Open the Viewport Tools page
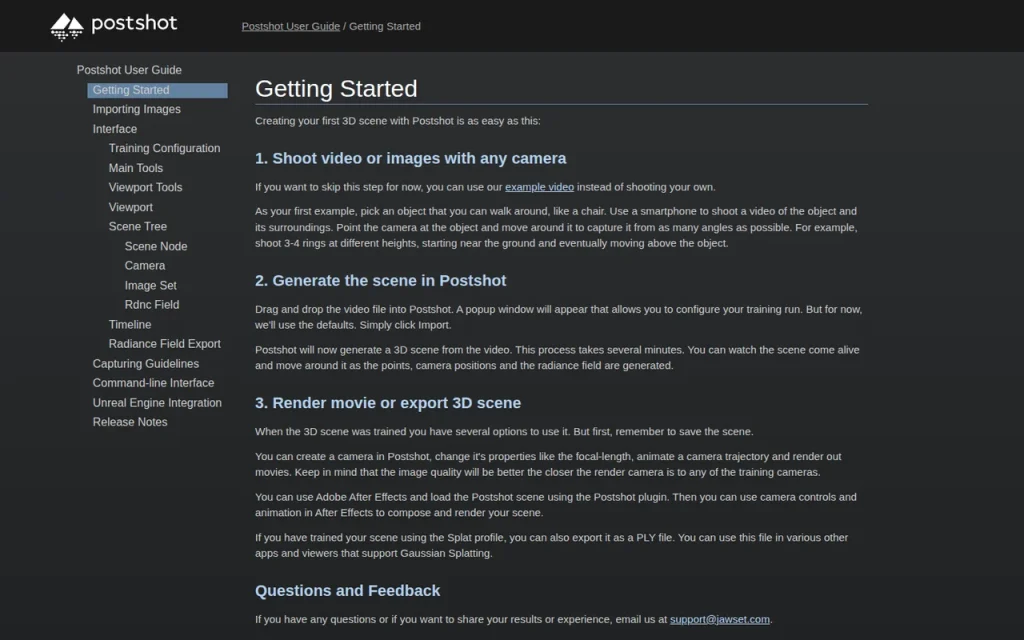 point(145,187)
